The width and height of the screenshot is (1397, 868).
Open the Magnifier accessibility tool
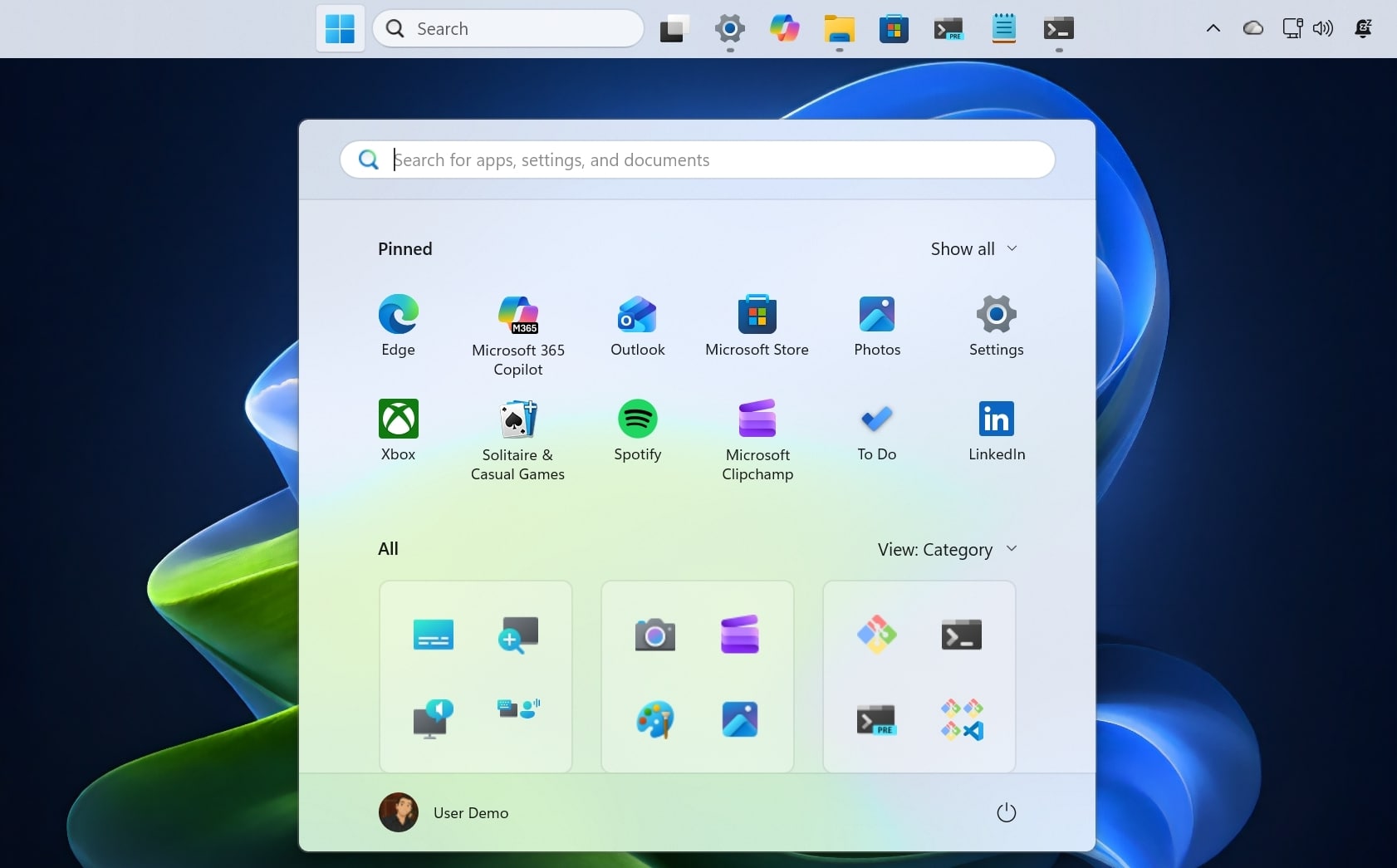coord(517,635)
